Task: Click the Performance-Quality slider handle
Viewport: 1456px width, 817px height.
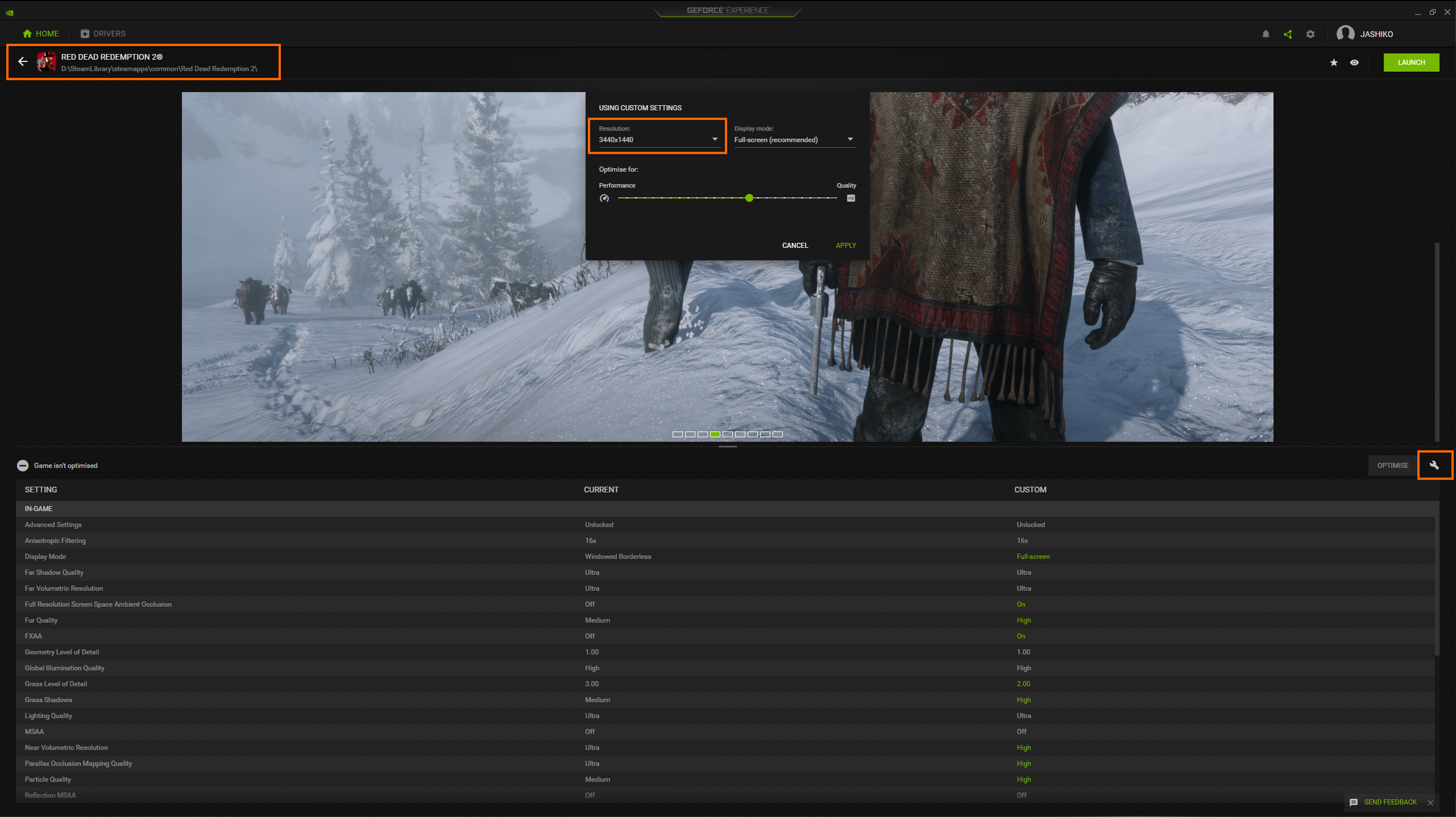Action: [x=749, y=198]
